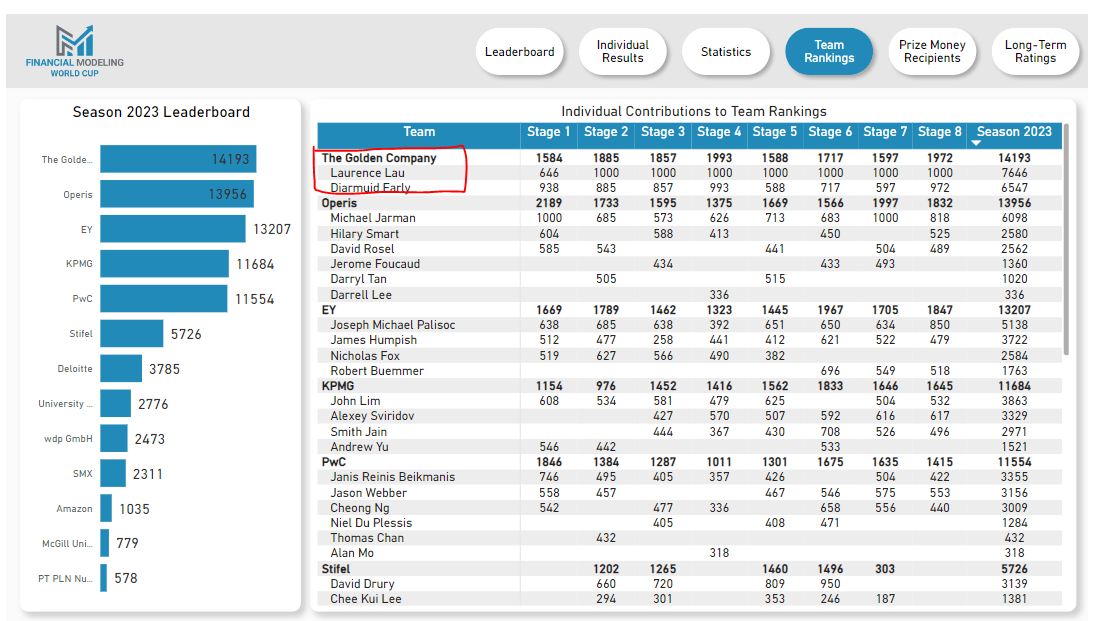Click David Rosel in the table
Screen dimensions: 1094x621
tap(362, 249)
